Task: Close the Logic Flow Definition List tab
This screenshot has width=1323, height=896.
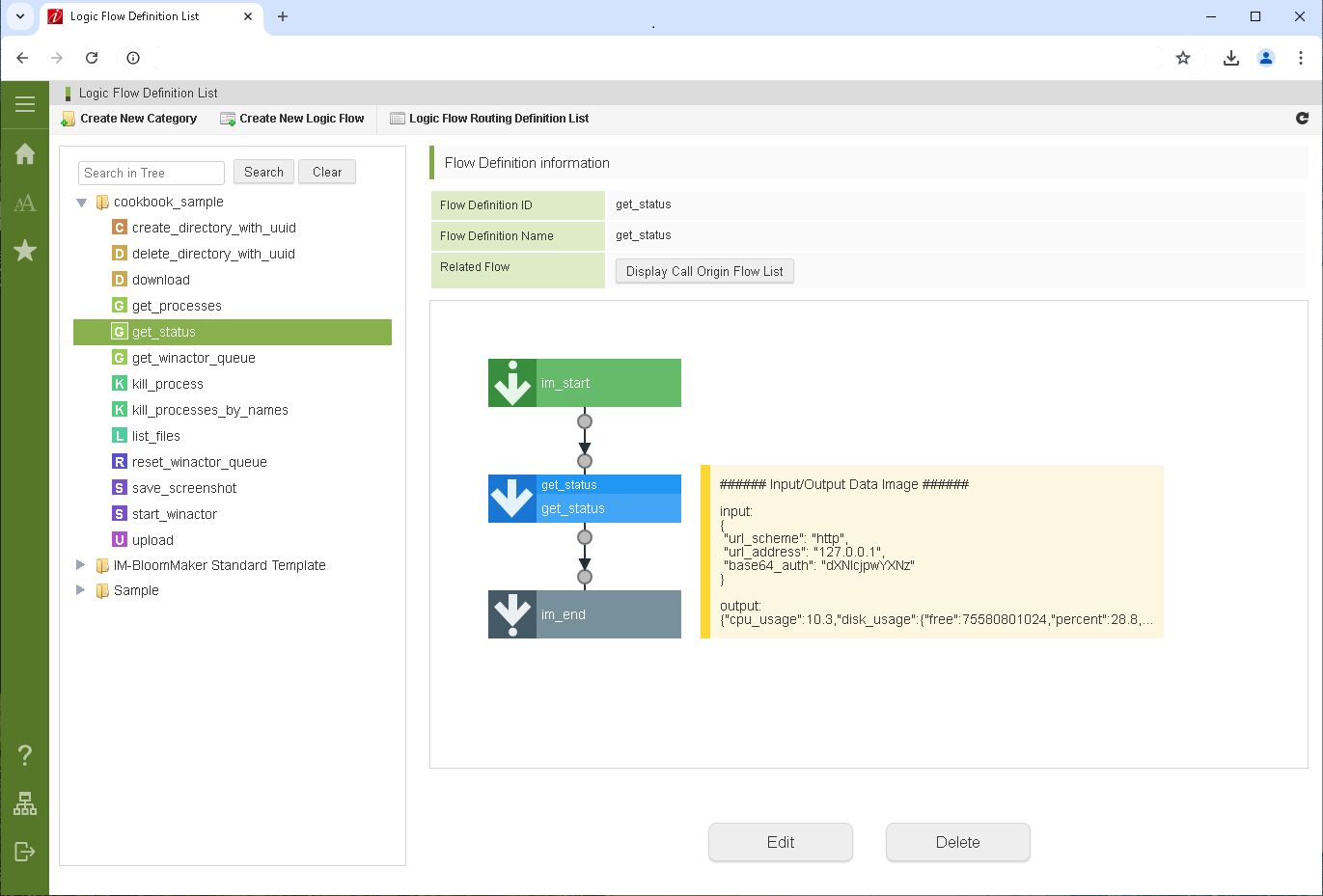Action: [x=248, y=16]
